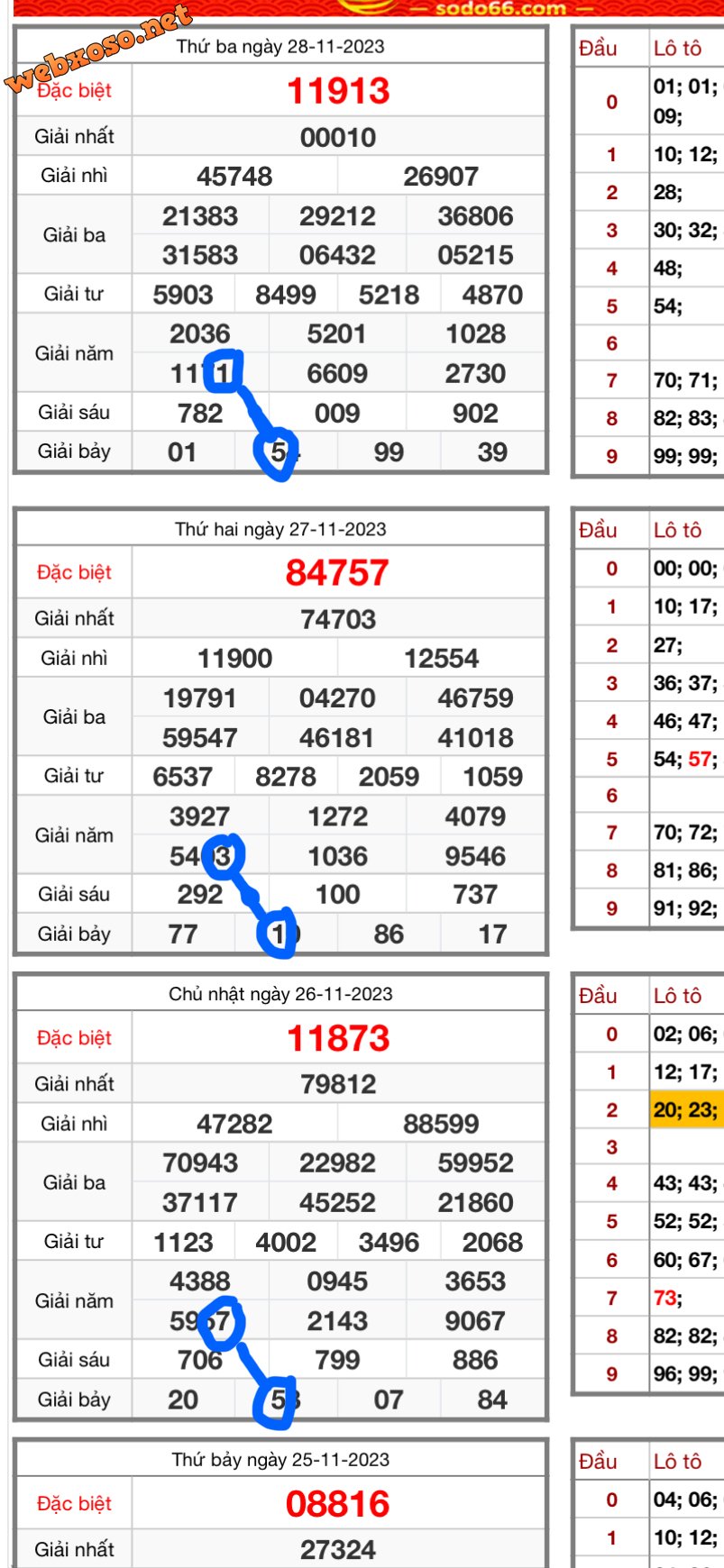
Task: Select the red highlighted 57 in Lô tô
Action: pos(700,760)
